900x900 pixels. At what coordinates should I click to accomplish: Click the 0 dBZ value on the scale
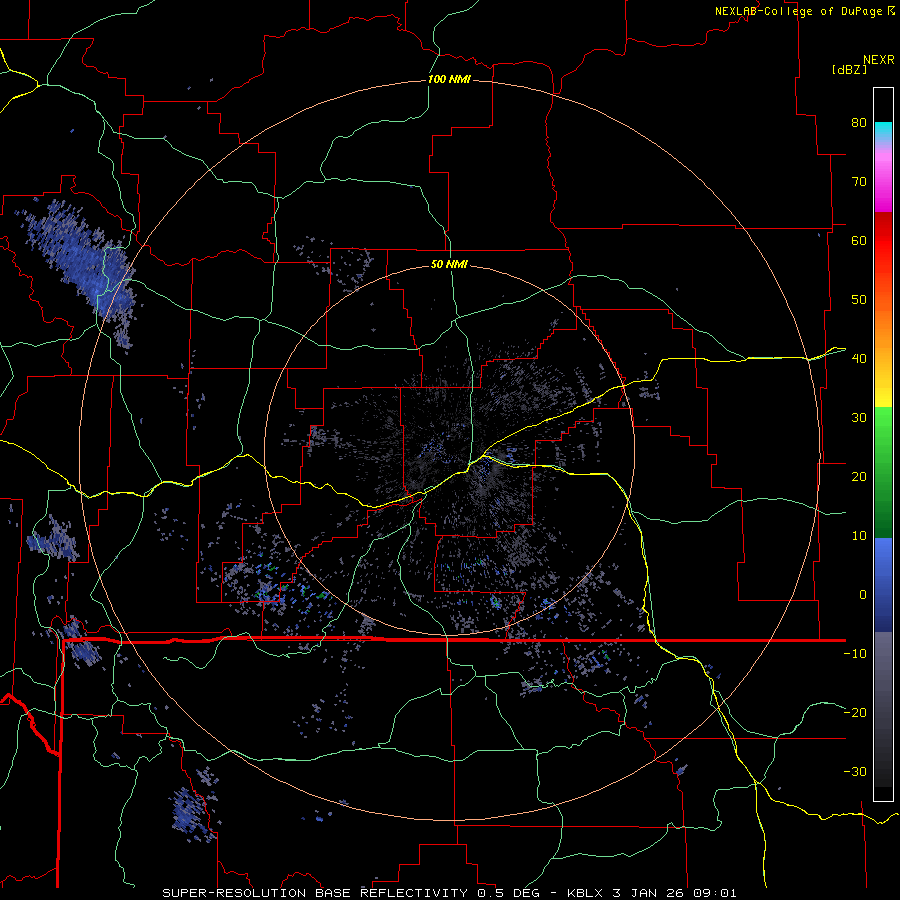point(863,595)
